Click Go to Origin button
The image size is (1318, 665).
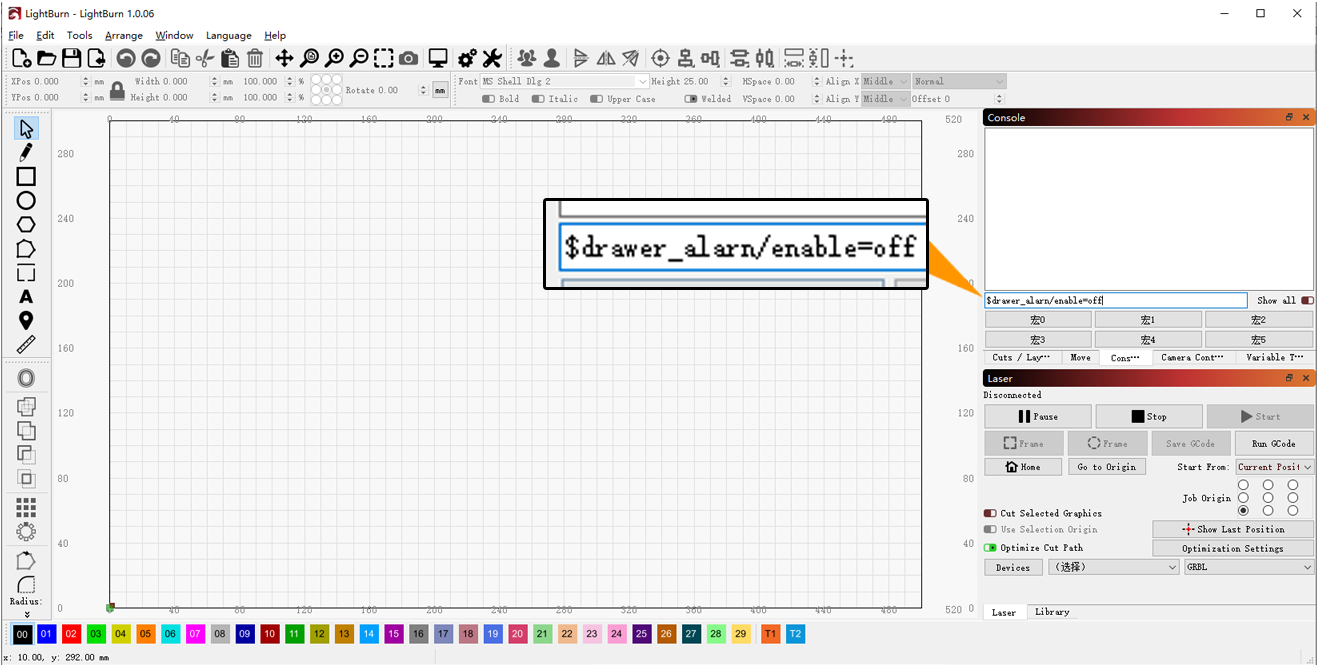point(1106,467)
